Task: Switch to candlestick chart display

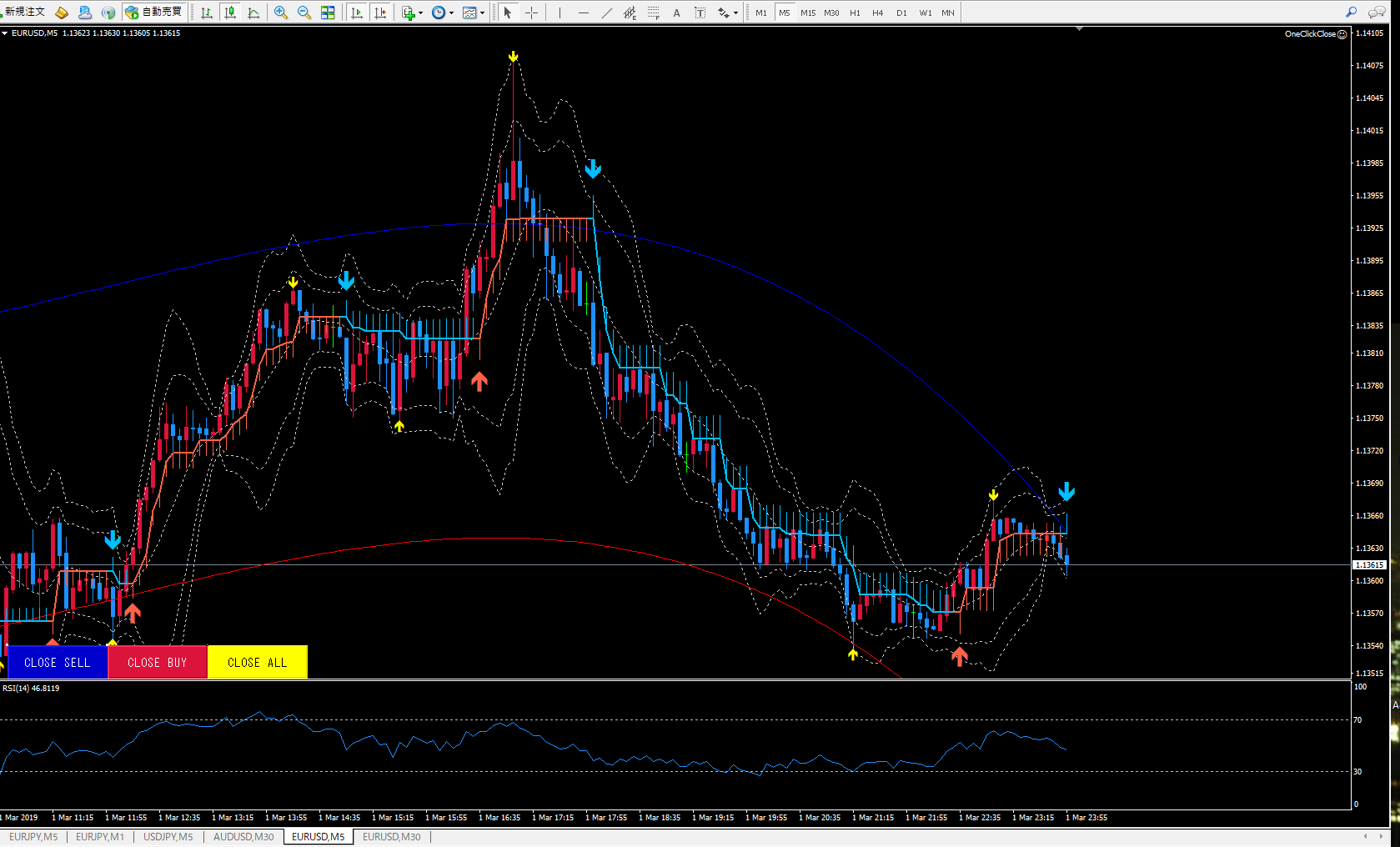Action: click(230, 13)
